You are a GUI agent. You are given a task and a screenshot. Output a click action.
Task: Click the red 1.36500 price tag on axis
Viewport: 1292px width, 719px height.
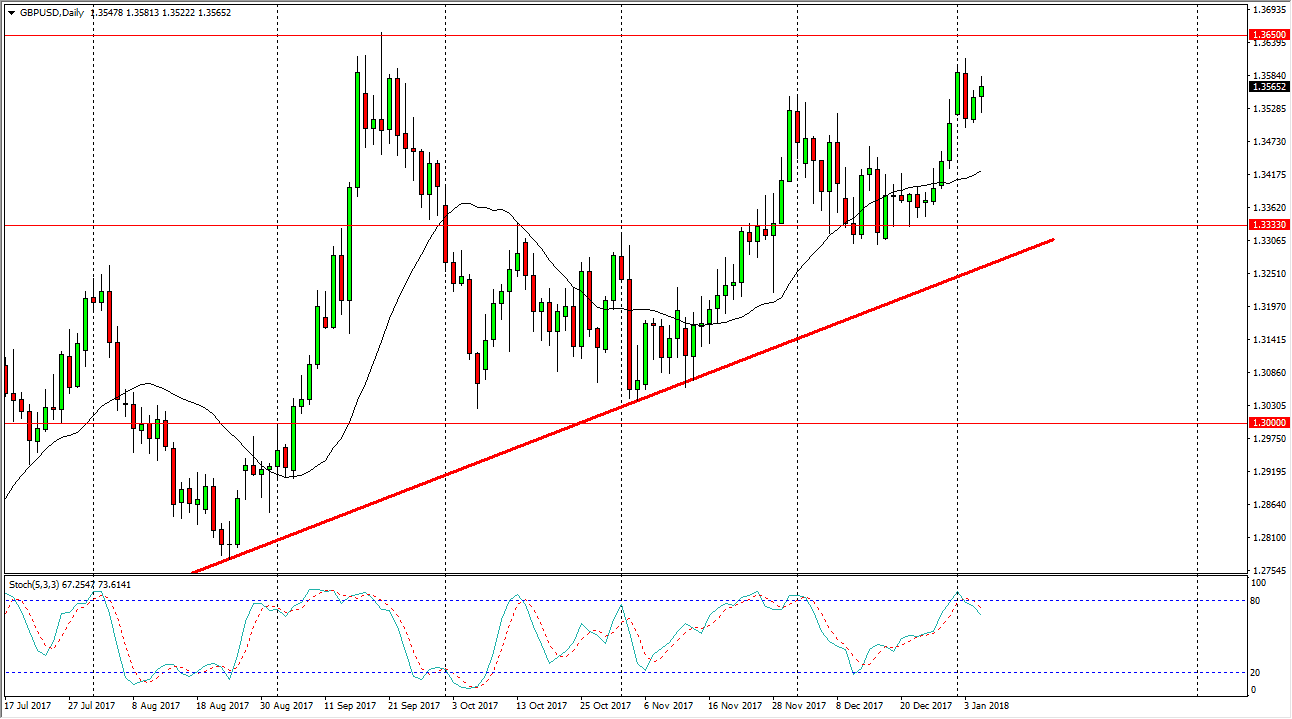(x=1271, y=35)
